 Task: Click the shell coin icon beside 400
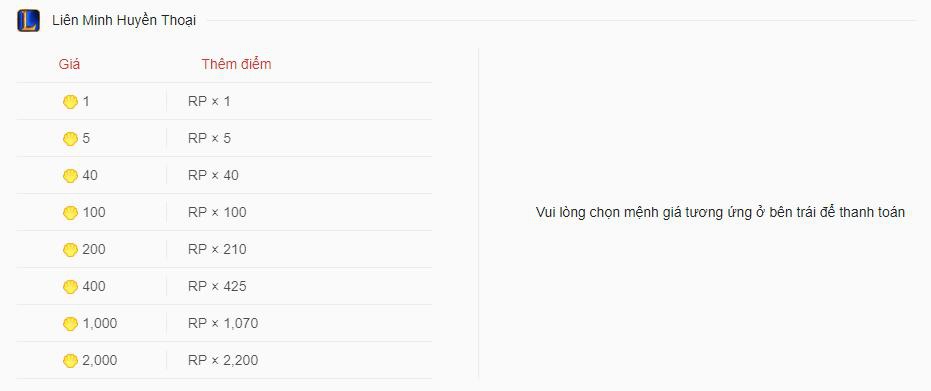pos(70,287)
